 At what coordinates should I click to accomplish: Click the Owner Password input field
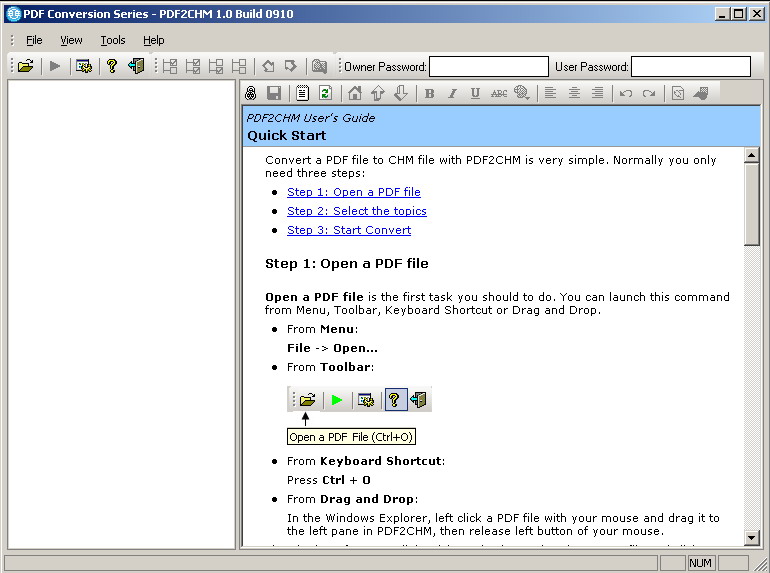489,66
